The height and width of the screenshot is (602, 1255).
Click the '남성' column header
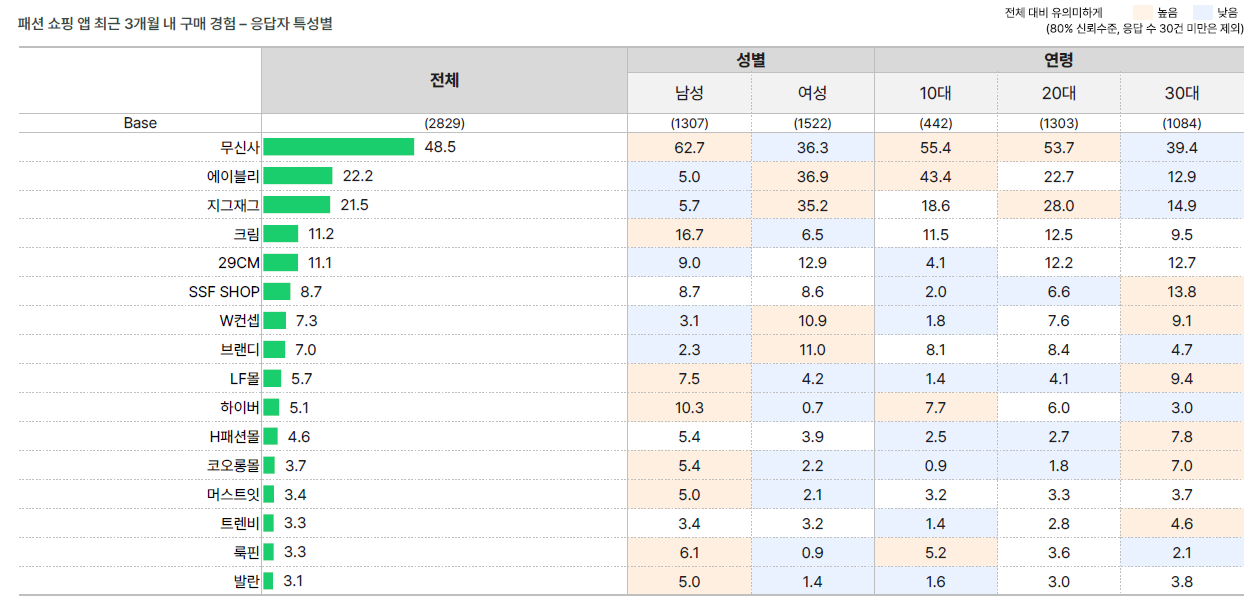pos(689,93)
